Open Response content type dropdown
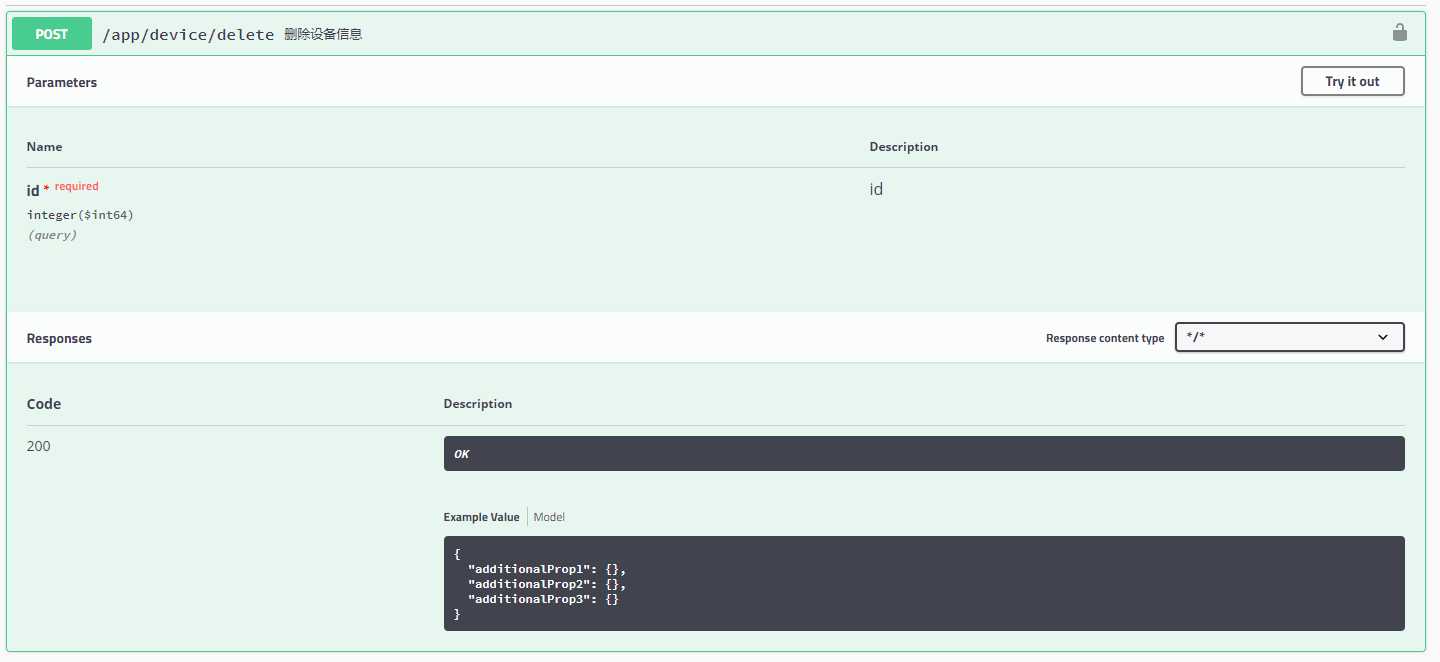This screenshot has height=662, width=1440. coord(1289,337)
